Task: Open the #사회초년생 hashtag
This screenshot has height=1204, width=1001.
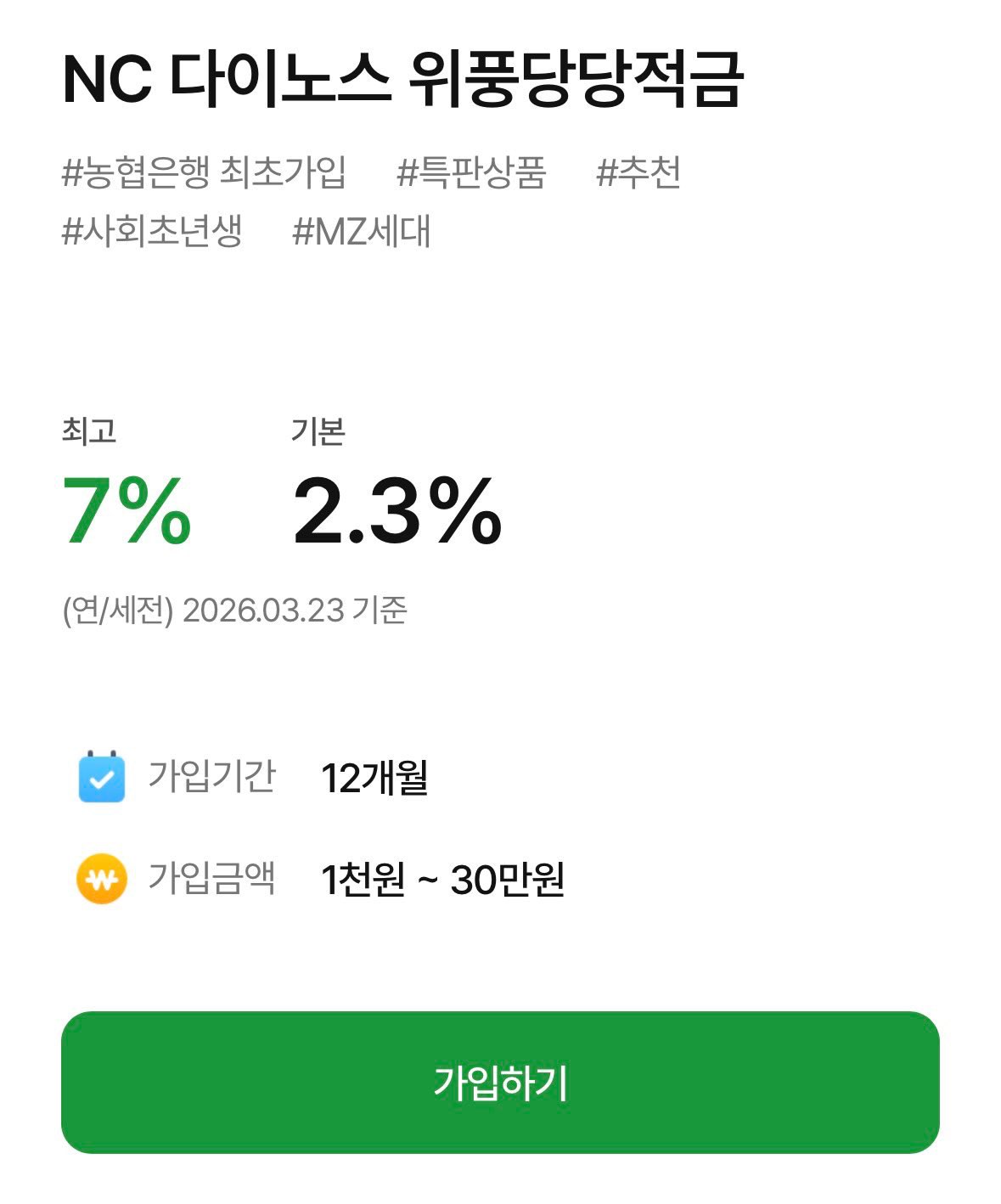Action: coord(153,231)
